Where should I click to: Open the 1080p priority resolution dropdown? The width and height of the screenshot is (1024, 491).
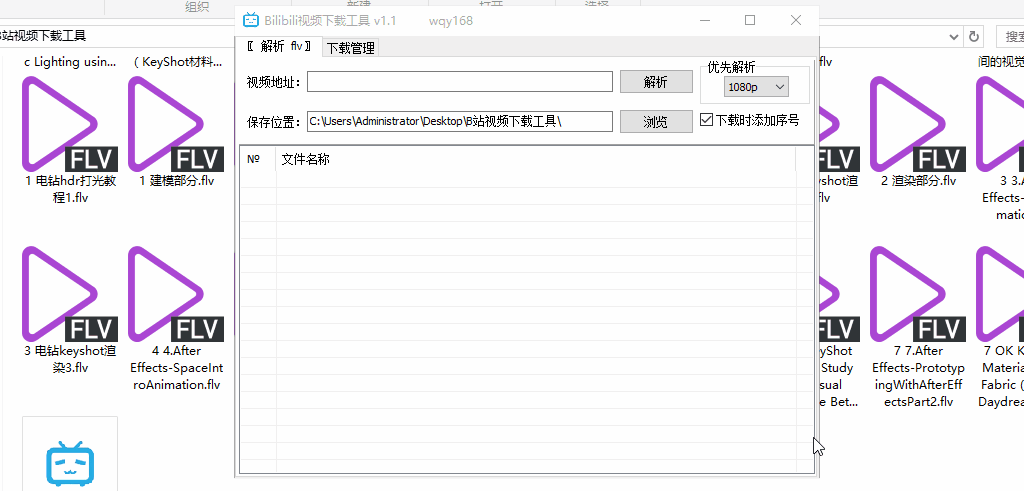click(756, 86)
